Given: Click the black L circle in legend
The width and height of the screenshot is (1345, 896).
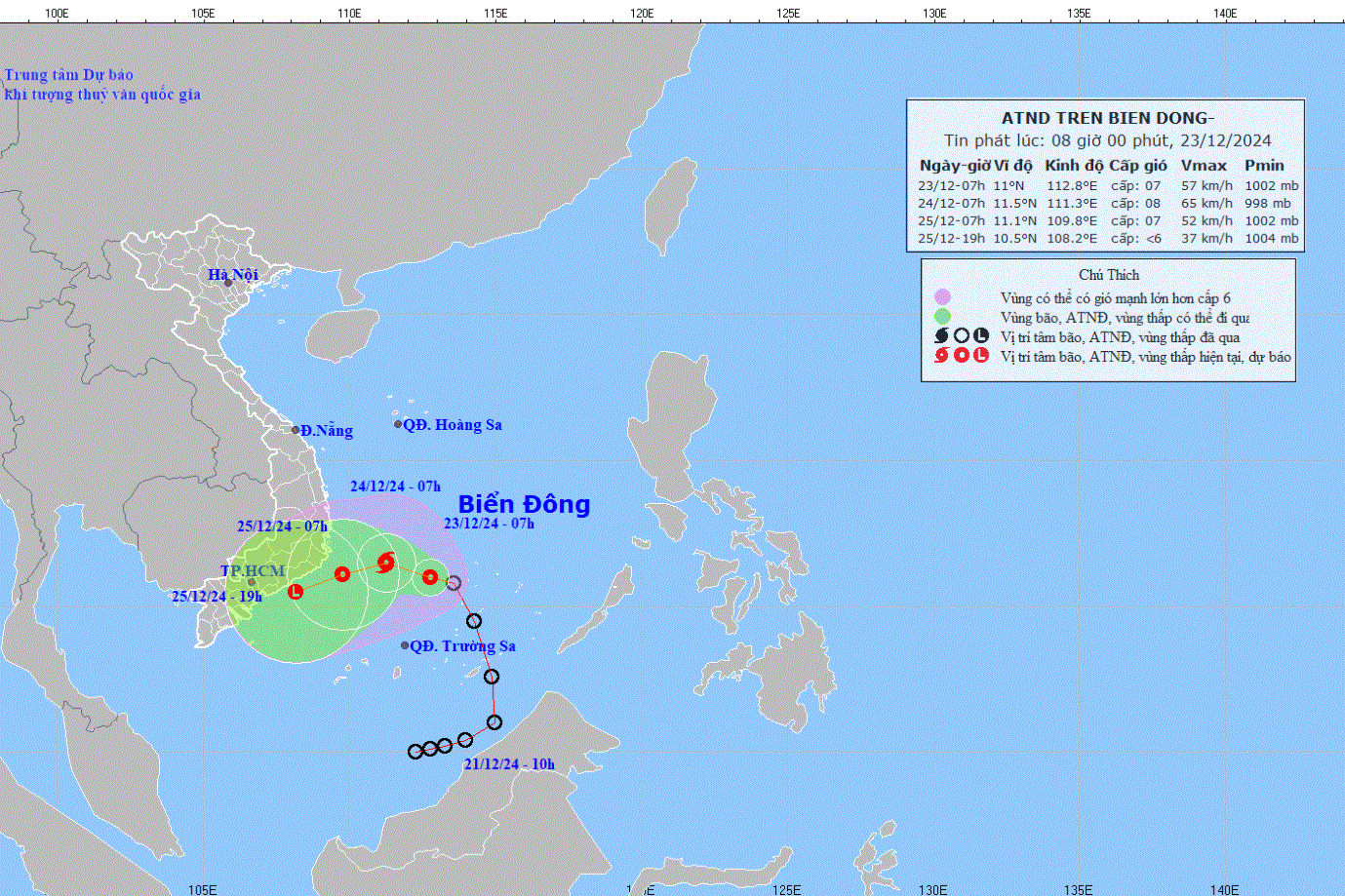Looking at the screenshot, I should coord(980,336).
